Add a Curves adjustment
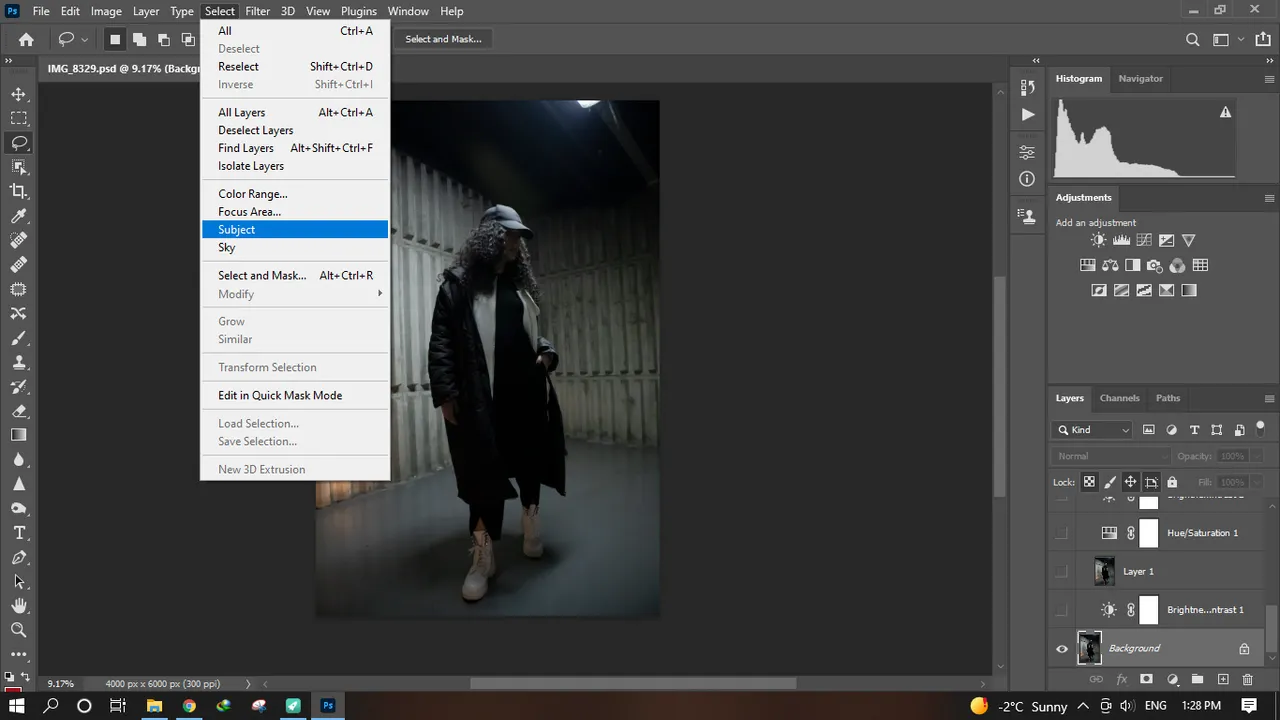The width and height of the screenshot is (1280, 720). [x=1143, y=240]
